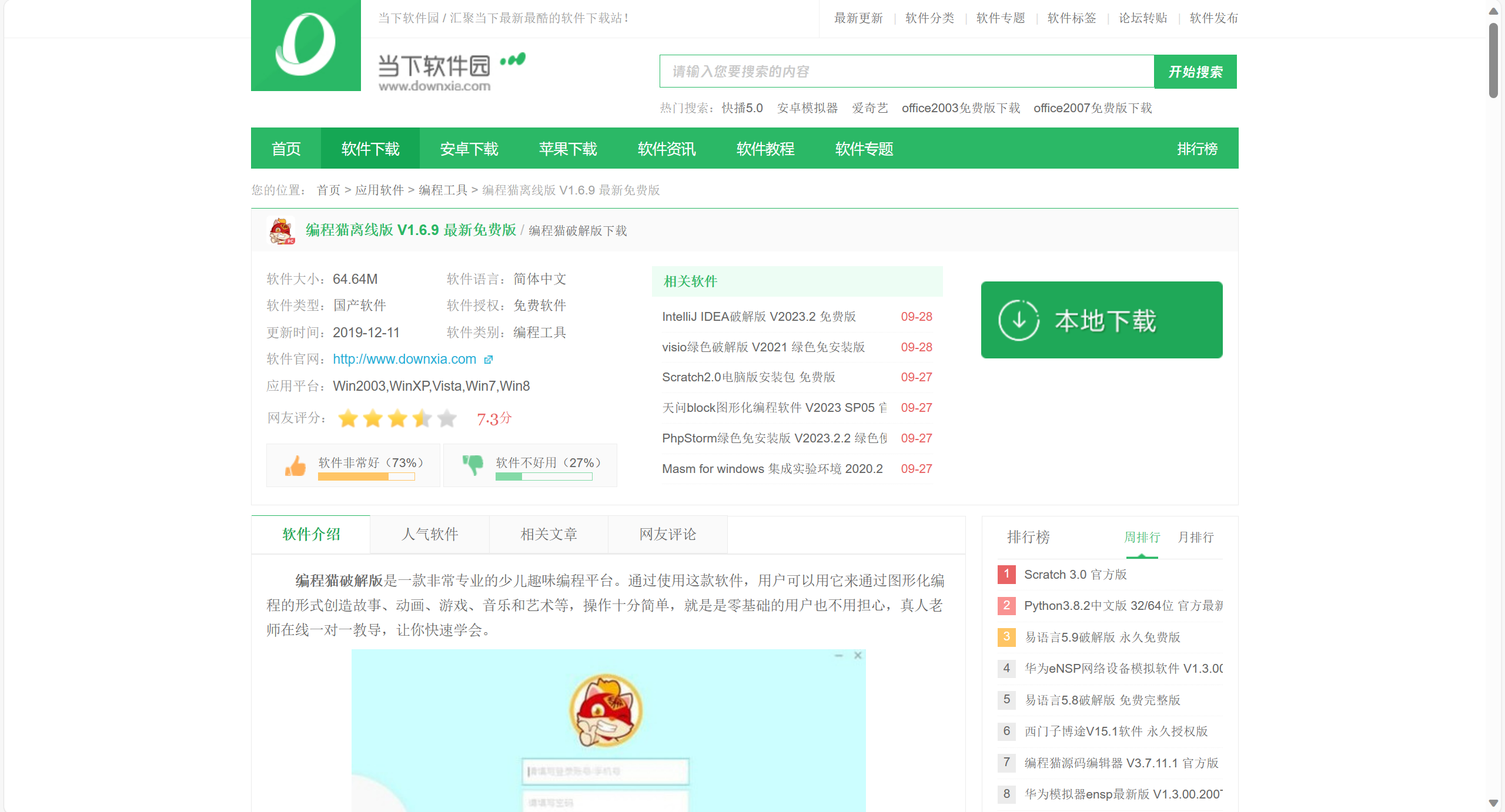Open 编程猫源码编辑器 V3.7.11.1 in rankings
Screen dimensions: 1505x812
click(x=1121, y=763)
